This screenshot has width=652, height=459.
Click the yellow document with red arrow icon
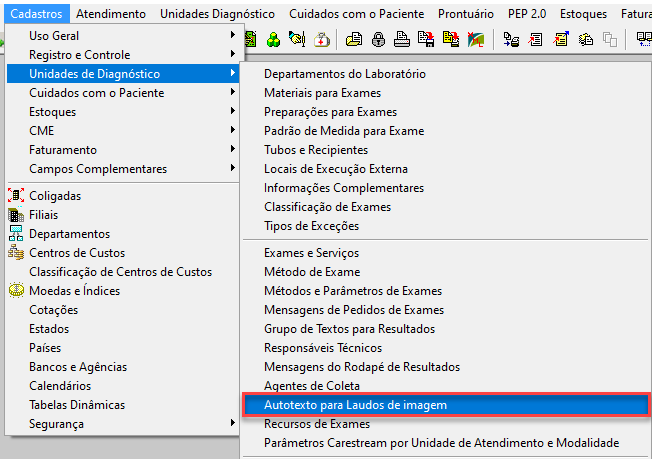coord(451,40)
